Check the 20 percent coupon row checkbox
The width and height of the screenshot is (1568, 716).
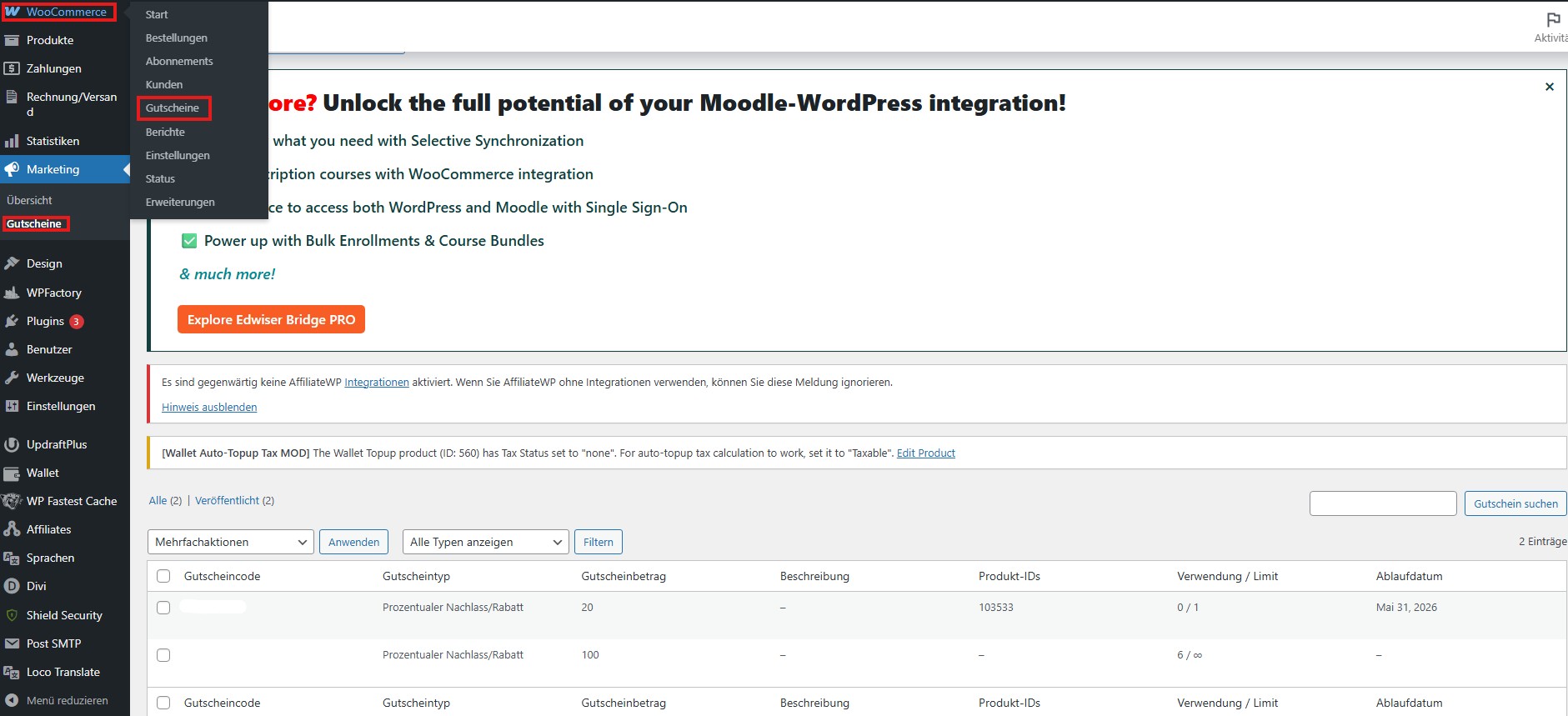163,608
